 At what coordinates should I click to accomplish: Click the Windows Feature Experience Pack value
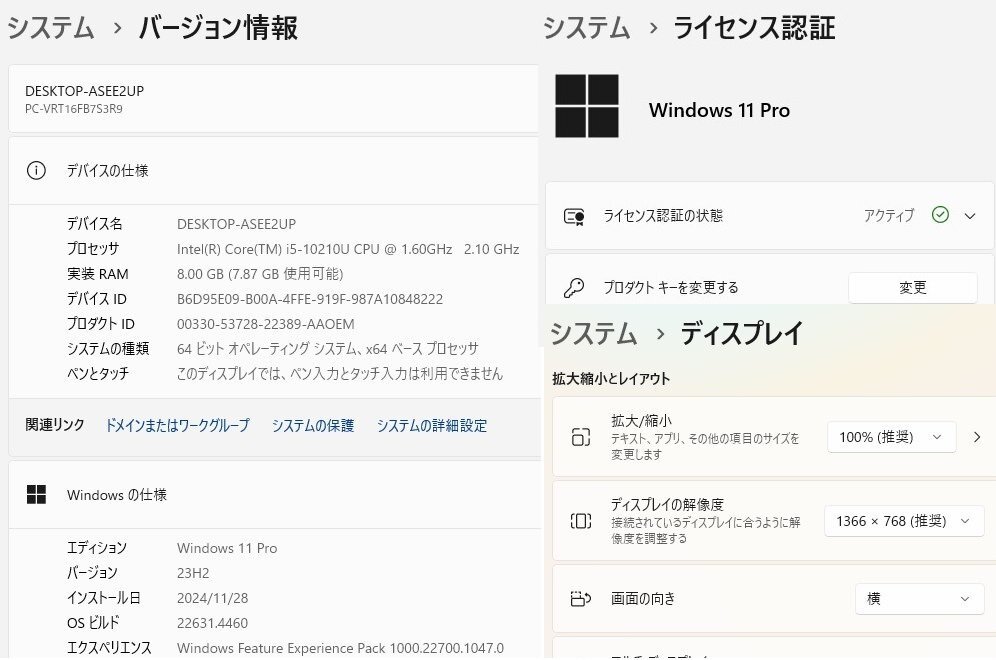340,648
